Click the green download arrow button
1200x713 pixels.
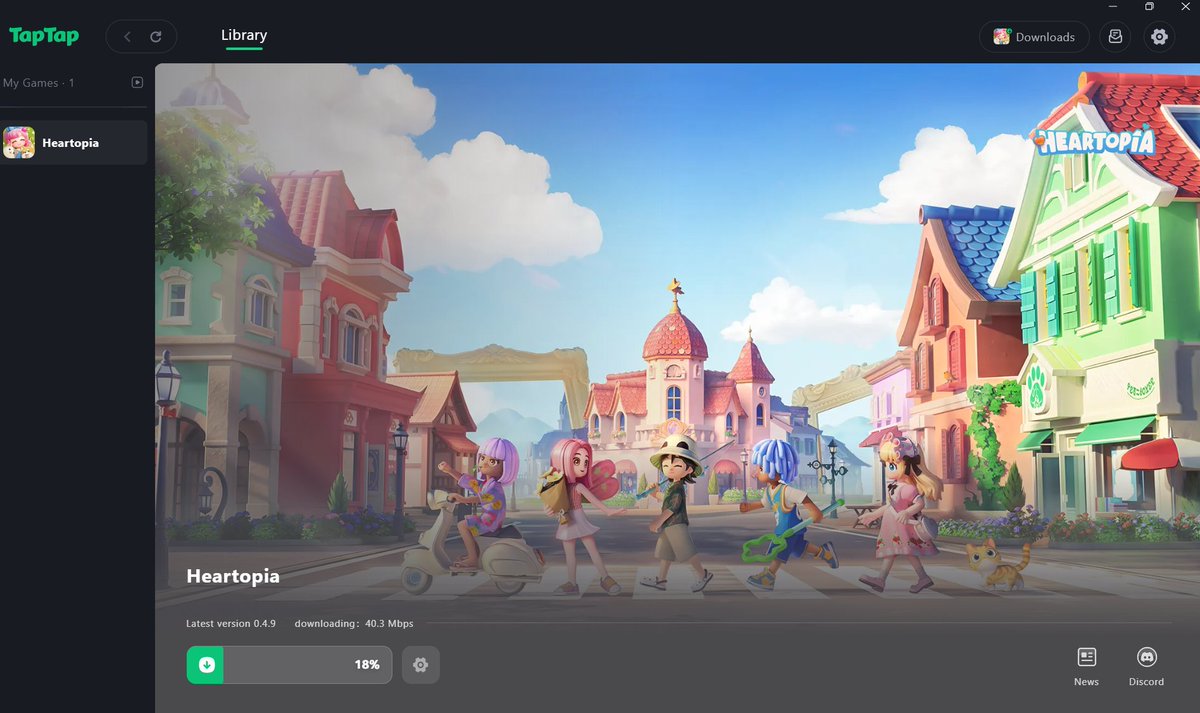(205, 665)
